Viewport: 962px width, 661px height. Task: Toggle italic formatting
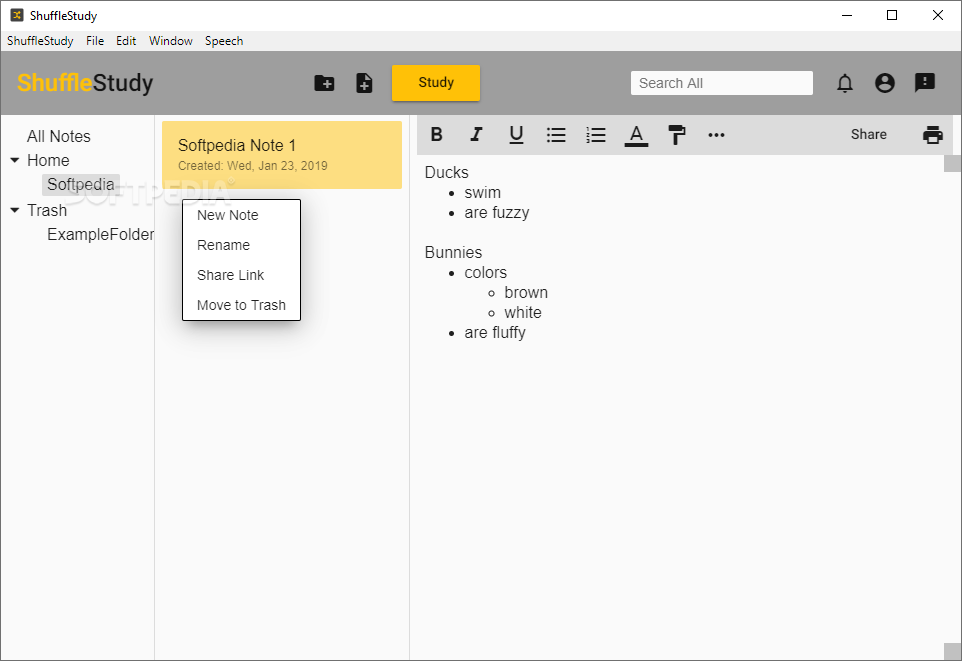click(476, 134)
